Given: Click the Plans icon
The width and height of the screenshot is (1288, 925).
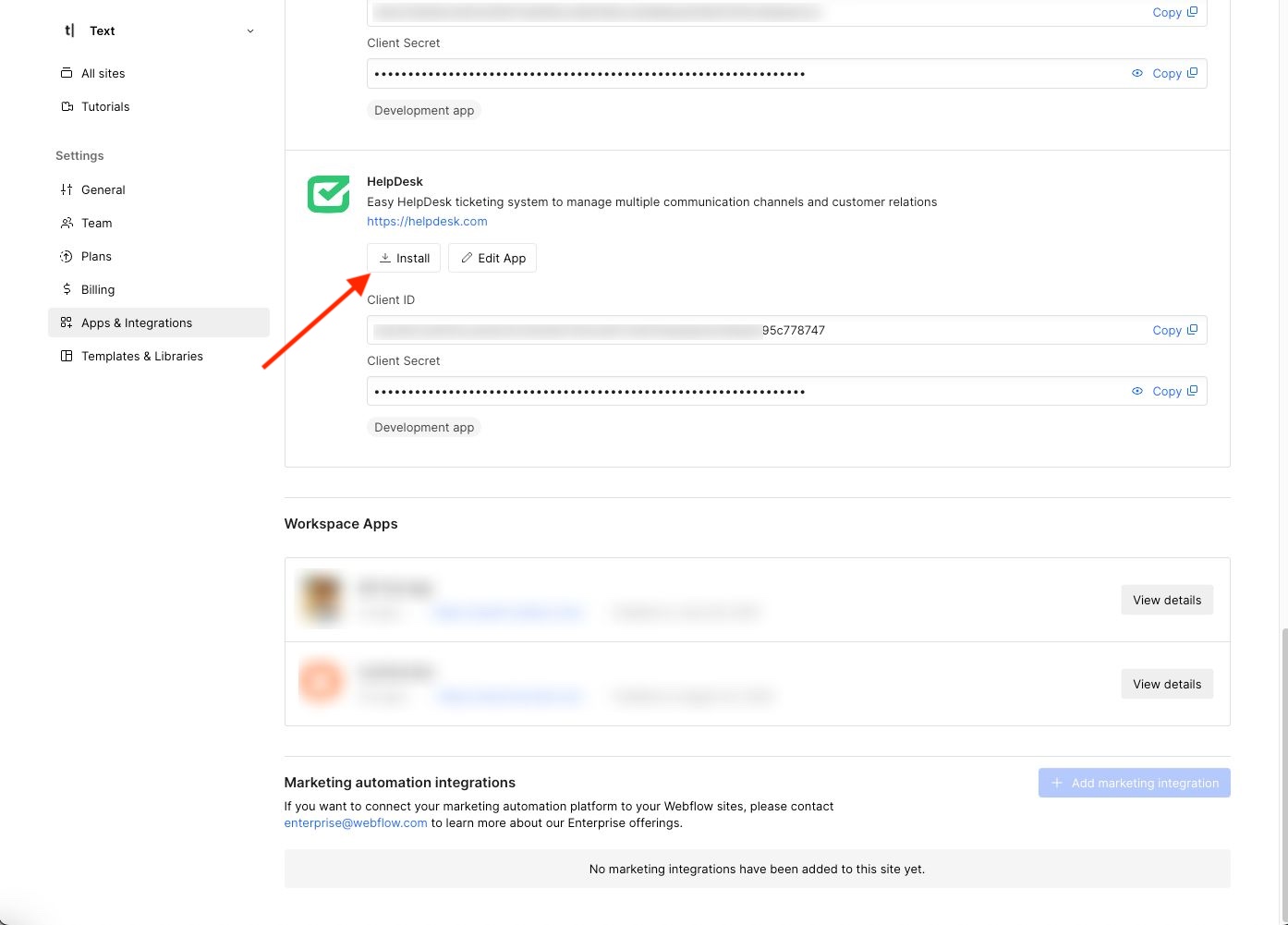Looking at the screenshot, I should click(x=67, y=256).
